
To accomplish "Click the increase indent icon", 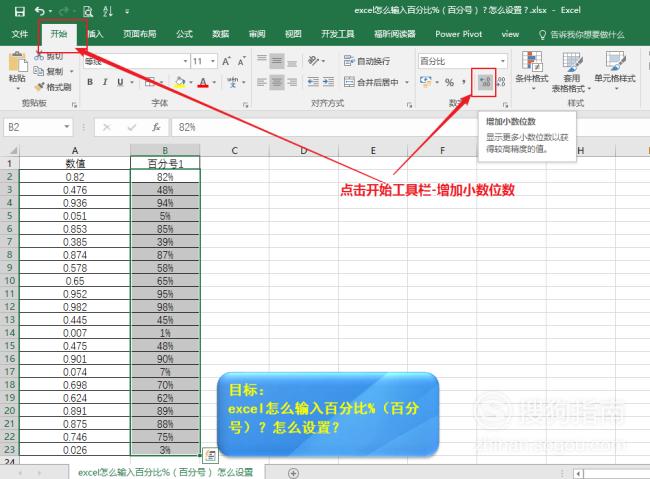I will pyautogui.click(x=328, y=82).
